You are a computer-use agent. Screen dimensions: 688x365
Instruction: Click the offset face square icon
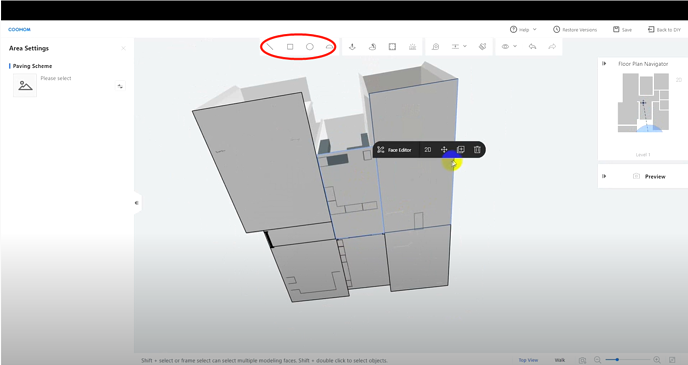pos(392,47)
